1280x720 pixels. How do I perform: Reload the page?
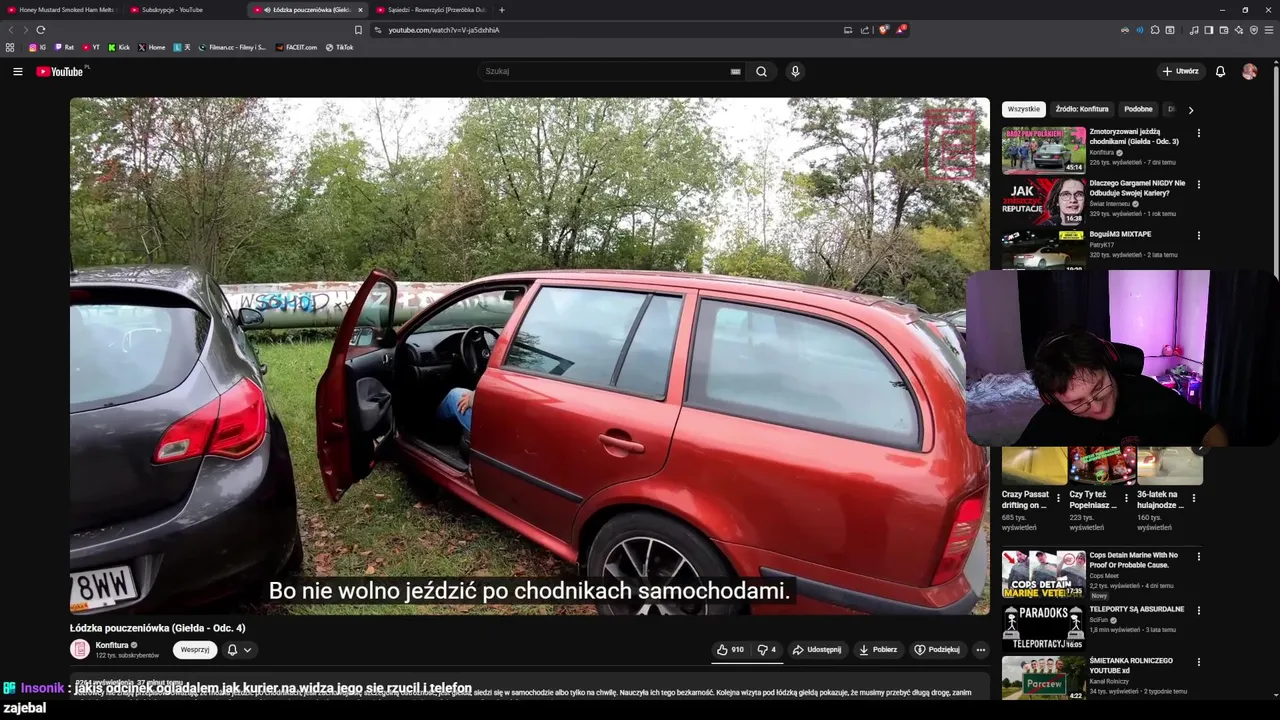(x=40, y=30)
